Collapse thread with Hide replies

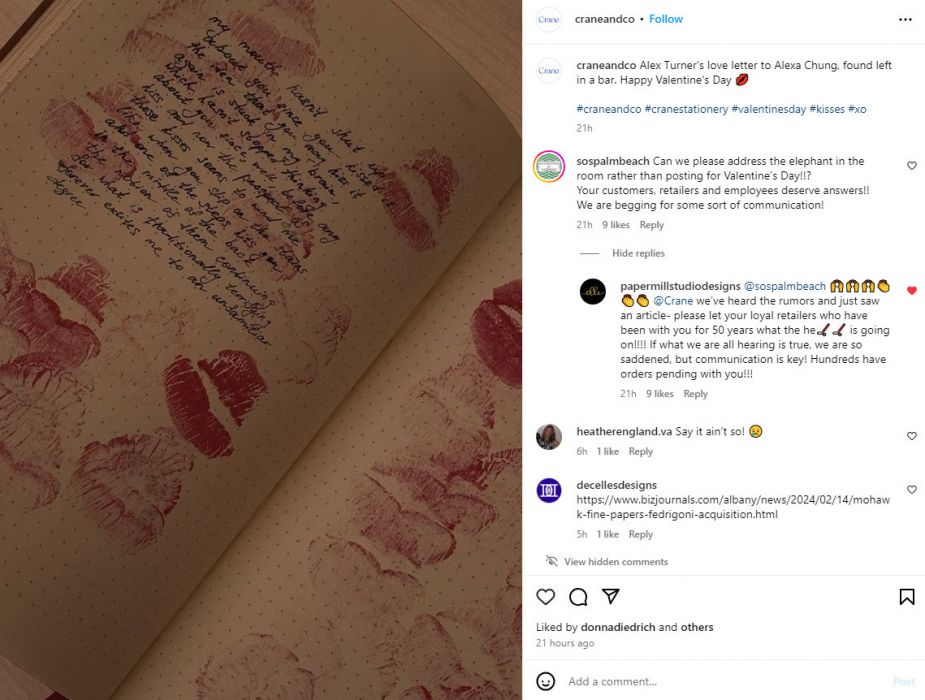638,253
